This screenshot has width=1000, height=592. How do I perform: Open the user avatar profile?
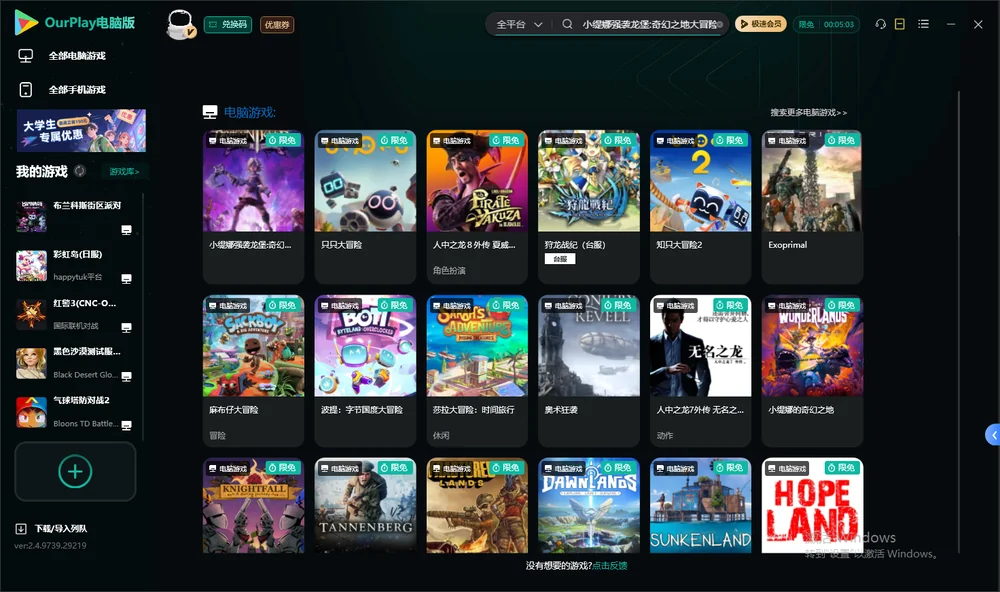180,24
